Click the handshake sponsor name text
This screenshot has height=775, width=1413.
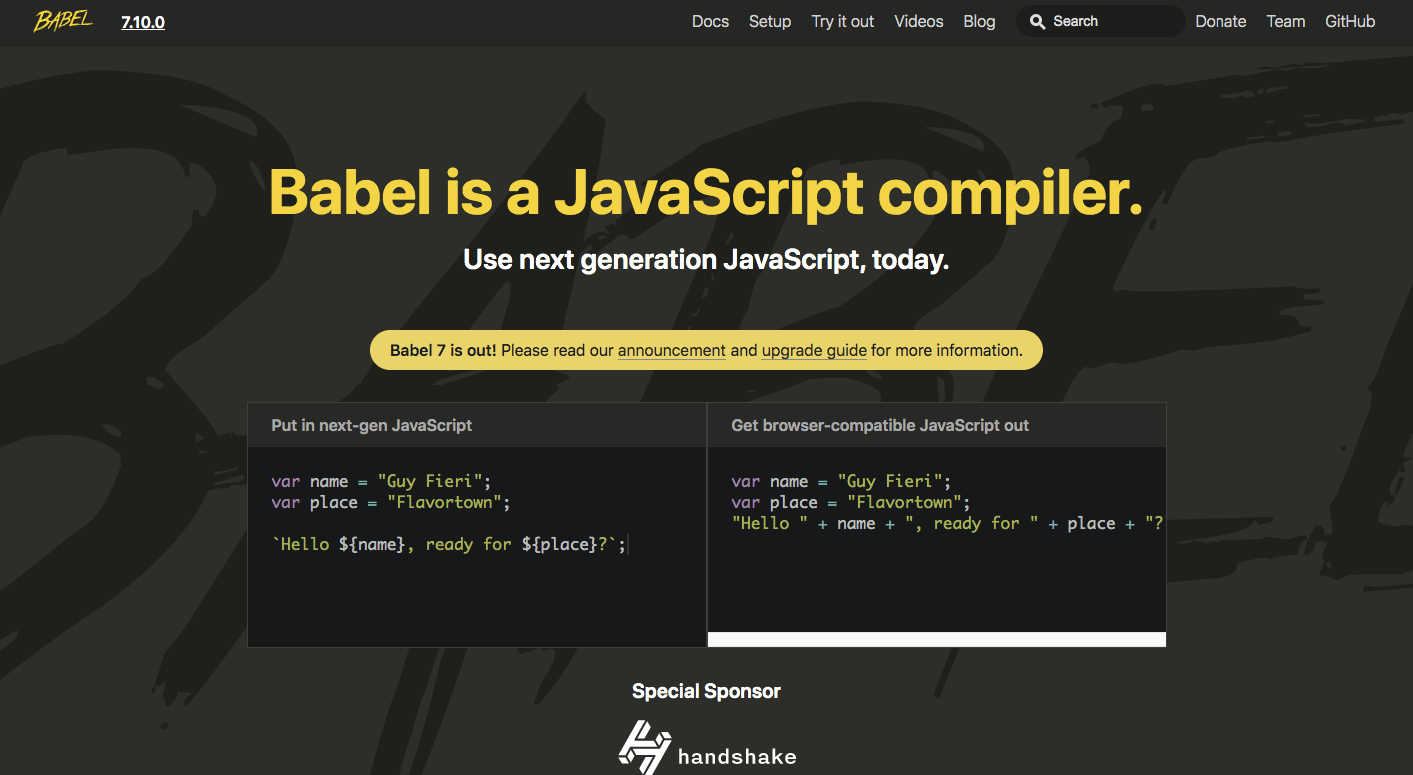point(737,756)
